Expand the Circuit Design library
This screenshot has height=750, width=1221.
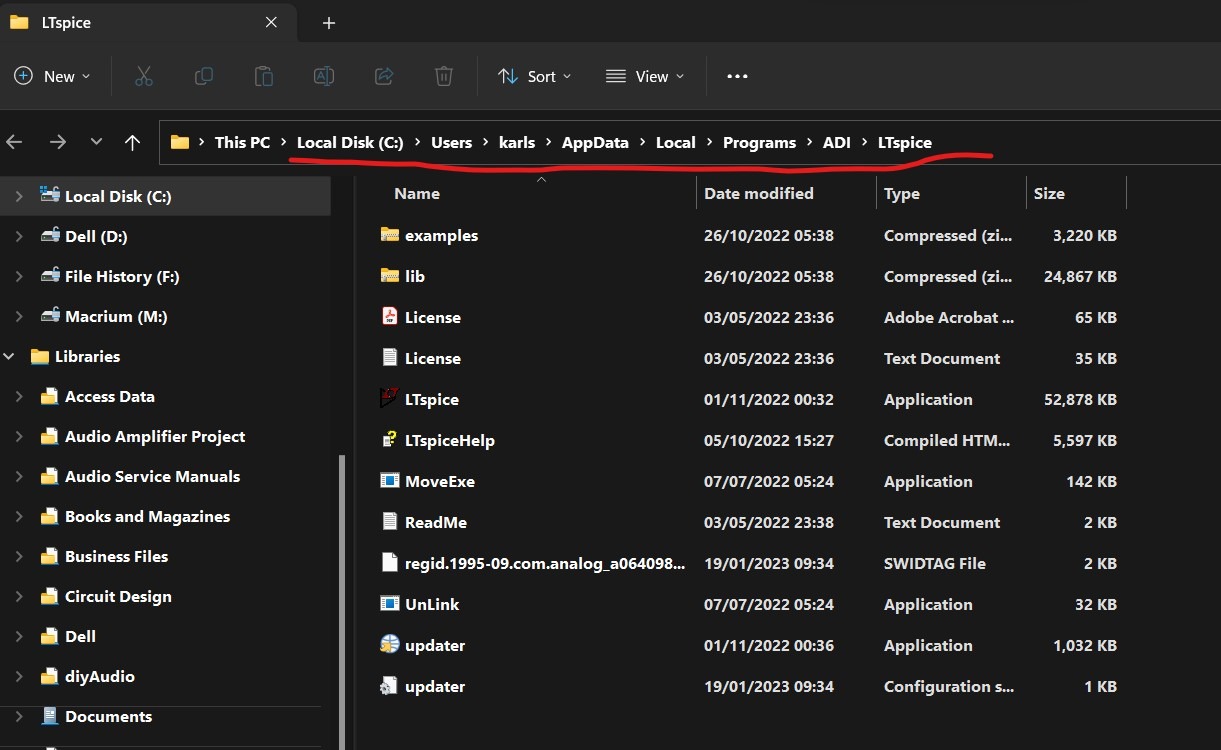19,596
